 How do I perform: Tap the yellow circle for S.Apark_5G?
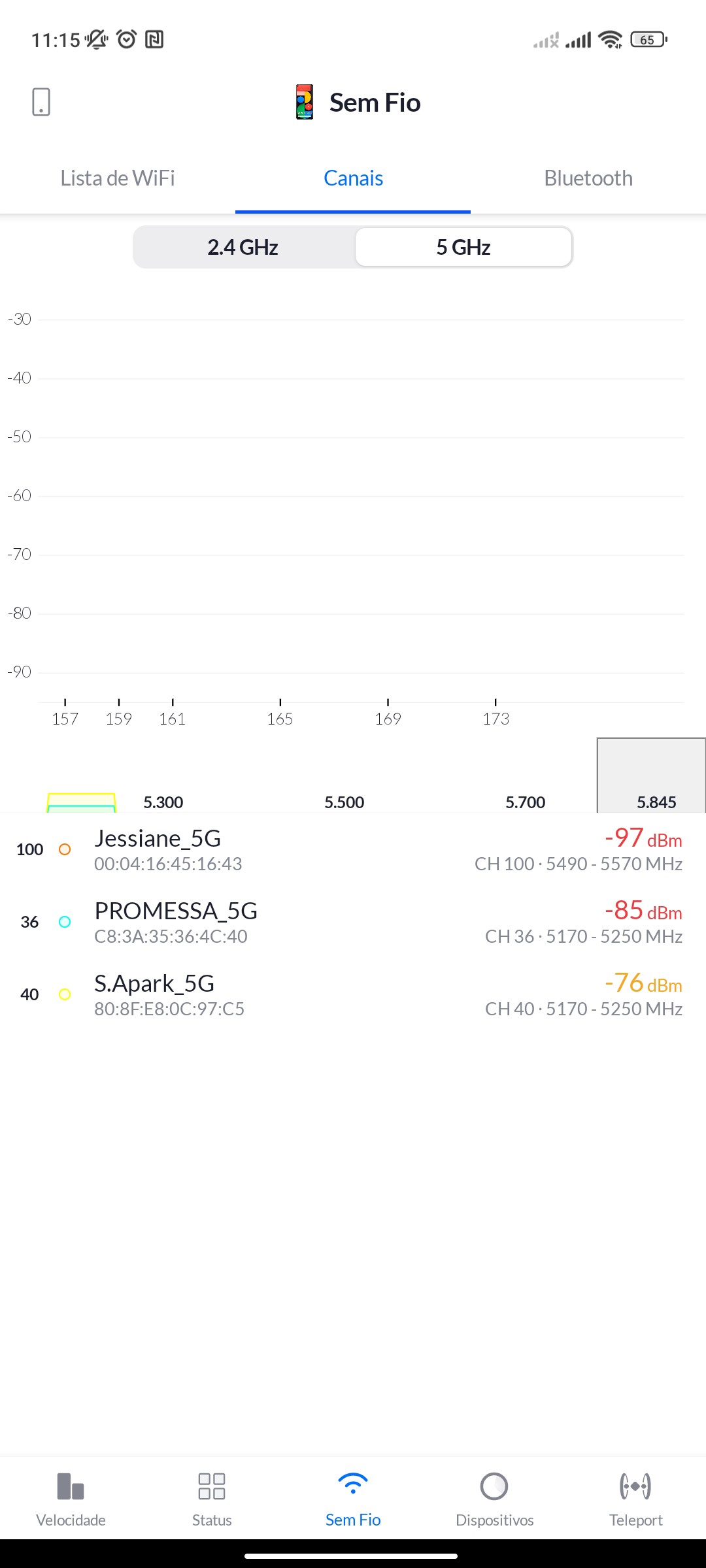point(65,994)
